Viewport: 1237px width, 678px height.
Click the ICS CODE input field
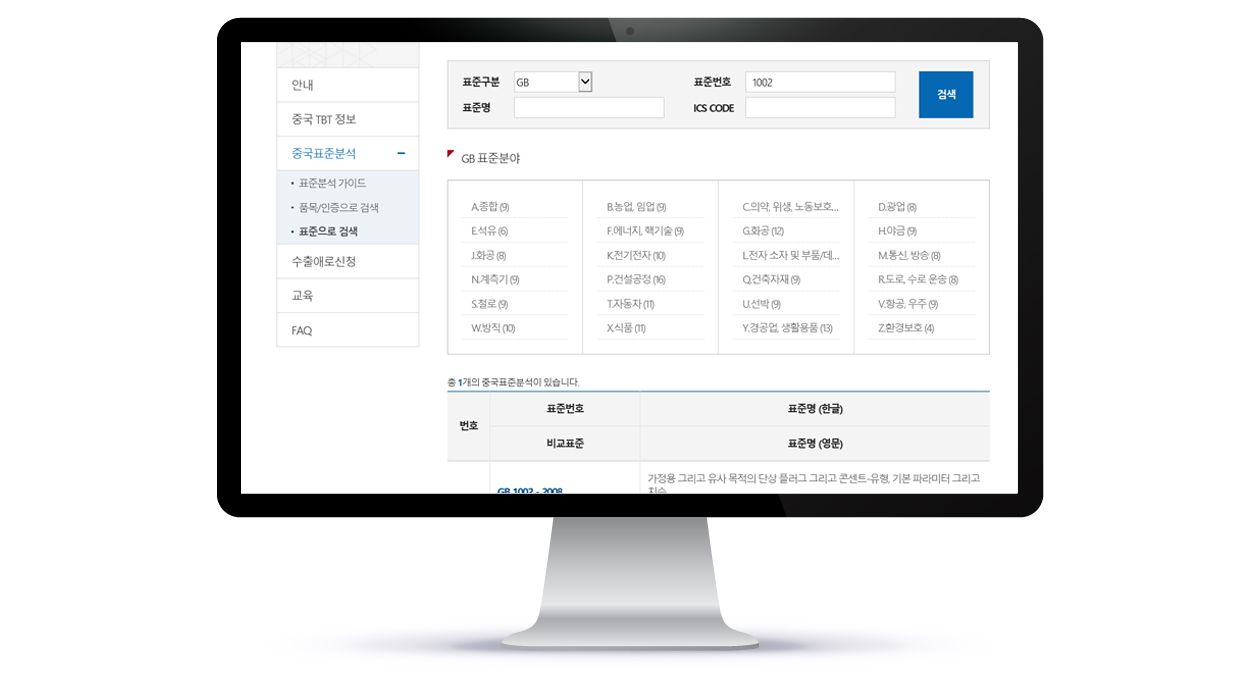pos(820,108)
